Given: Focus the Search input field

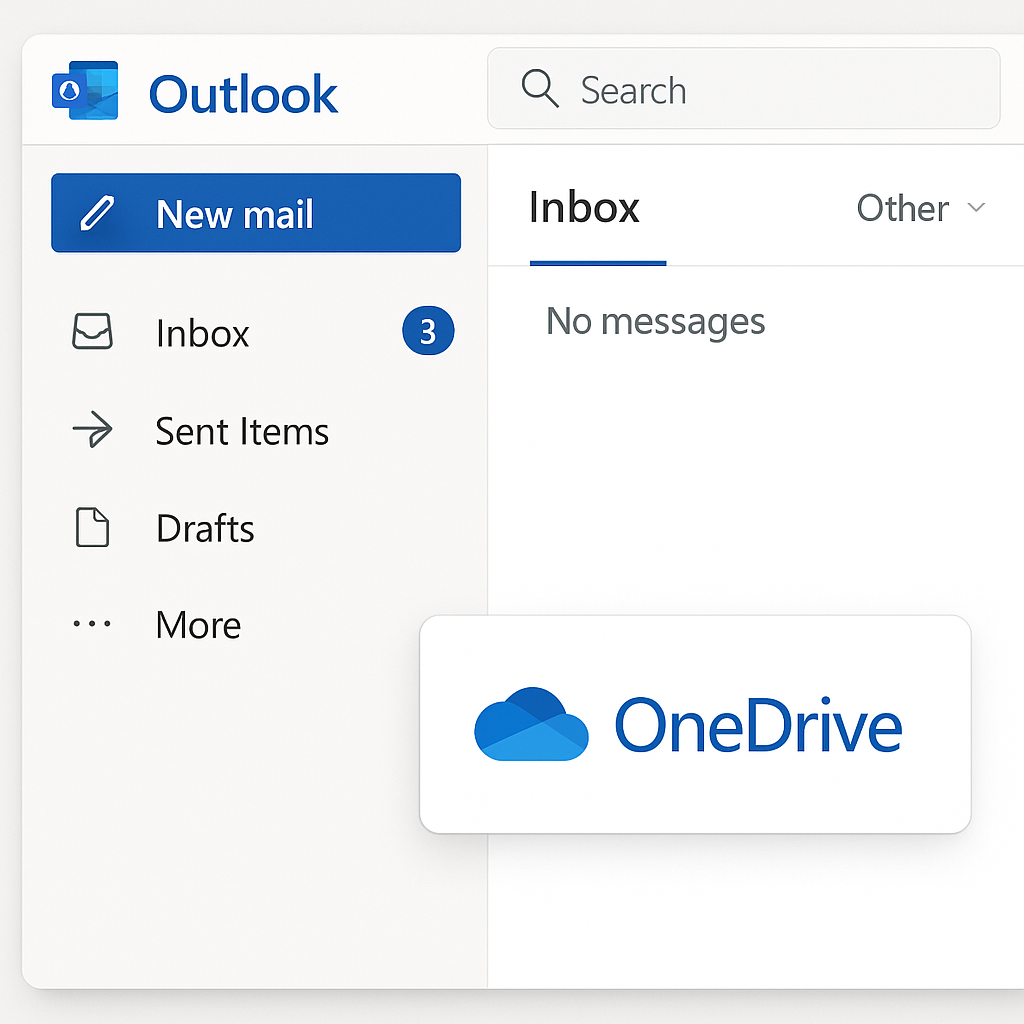Looking at the screenshot, I should 744,88.
